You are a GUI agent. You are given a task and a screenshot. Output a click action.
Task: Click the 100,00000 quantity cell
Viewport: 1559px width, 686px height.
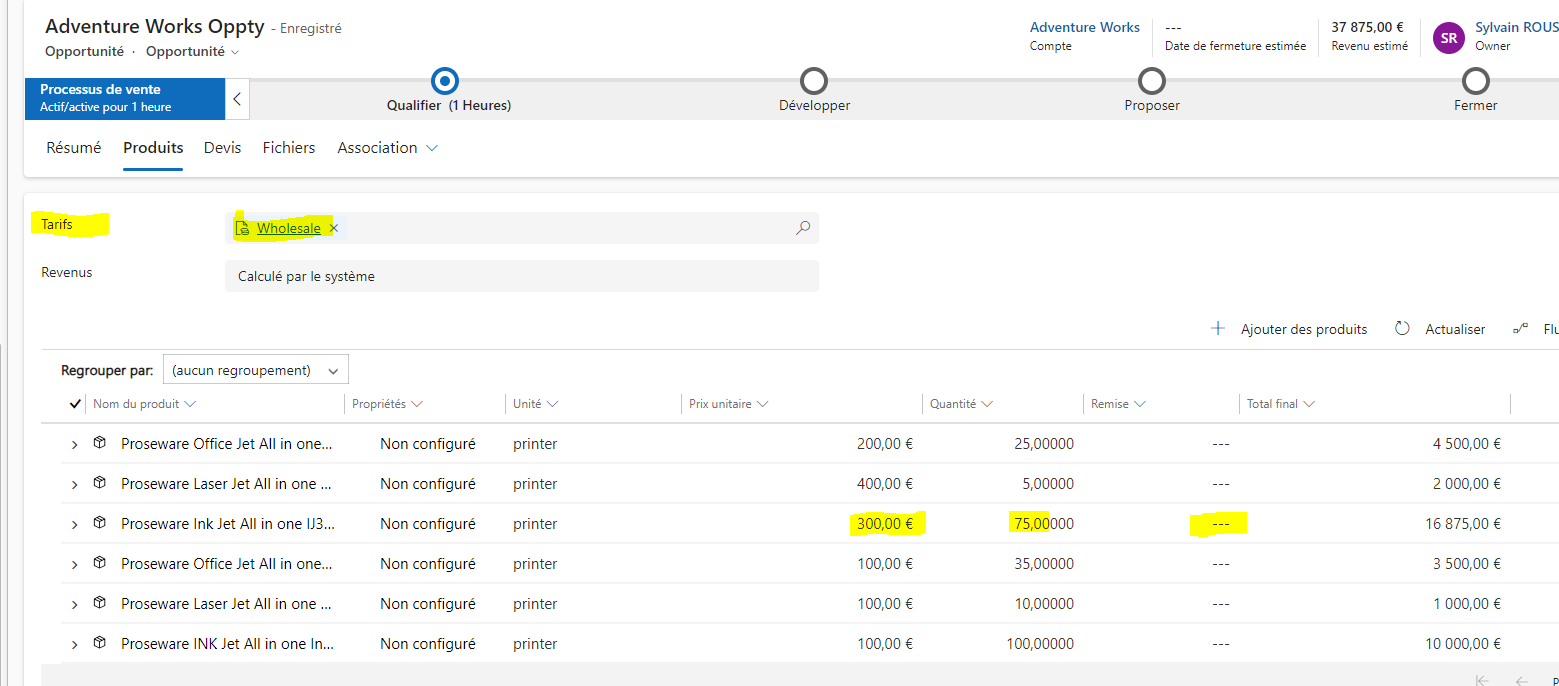[1040, 643]
